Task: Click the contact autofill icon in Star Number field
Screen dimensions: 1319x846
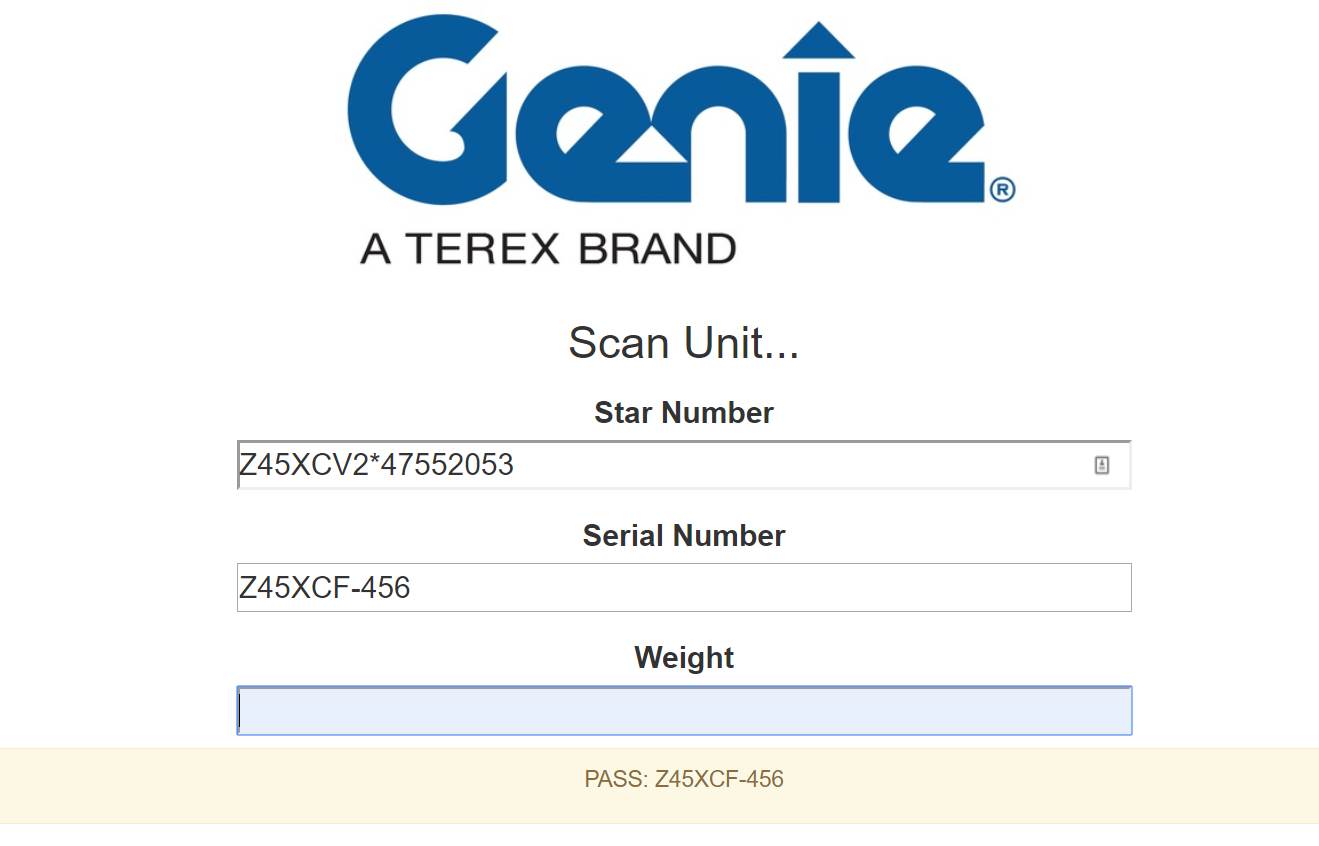Action: [1102, 465]
